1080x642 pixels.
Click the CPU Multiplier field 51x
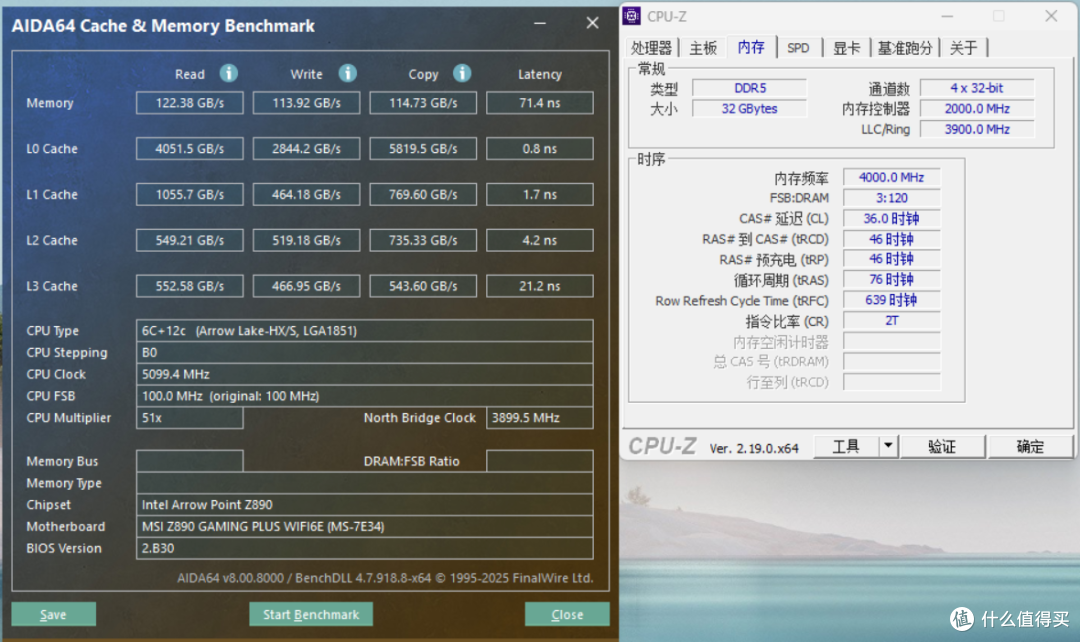(189, 417)
